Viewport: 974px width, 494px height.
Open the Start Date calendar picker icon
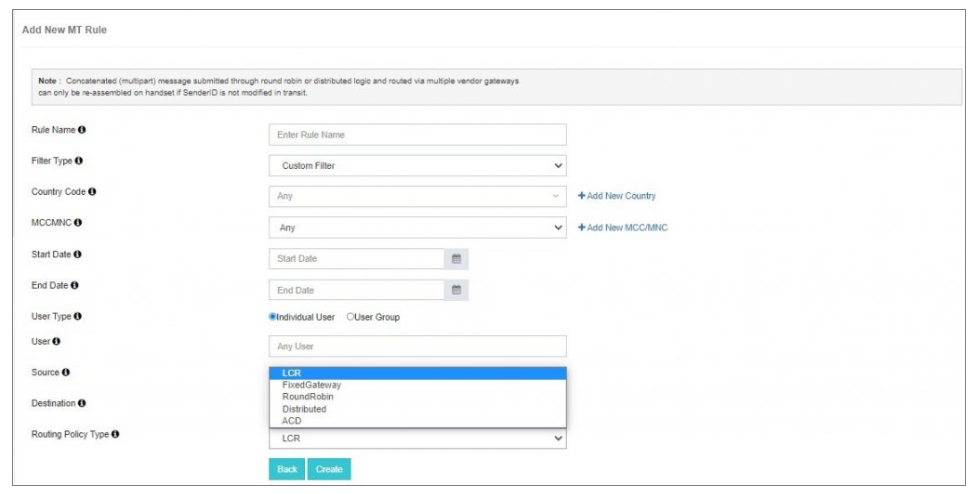tap(456, 259)
